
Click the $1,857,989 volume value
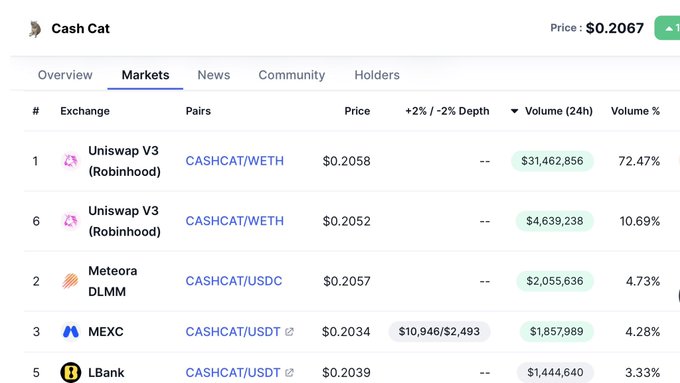(556, 332)
